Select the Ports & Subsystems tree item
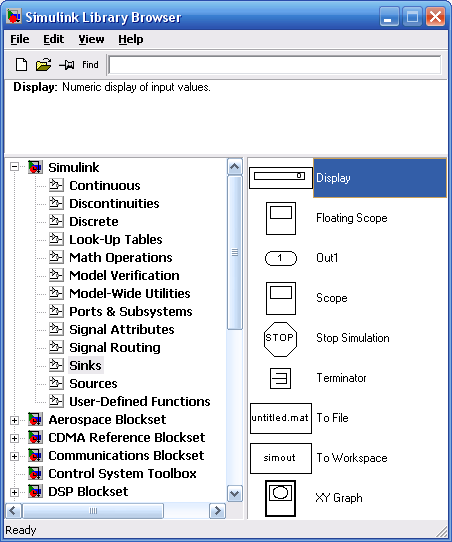This screenshot has width=452, height=542. (131, 311)
